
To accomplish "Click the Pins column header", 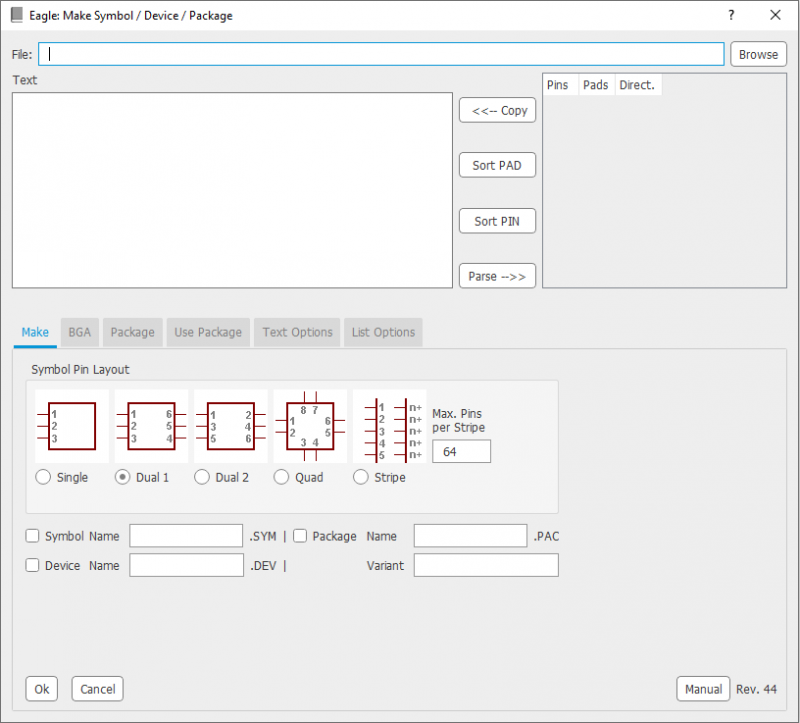I will pos(560,85).
